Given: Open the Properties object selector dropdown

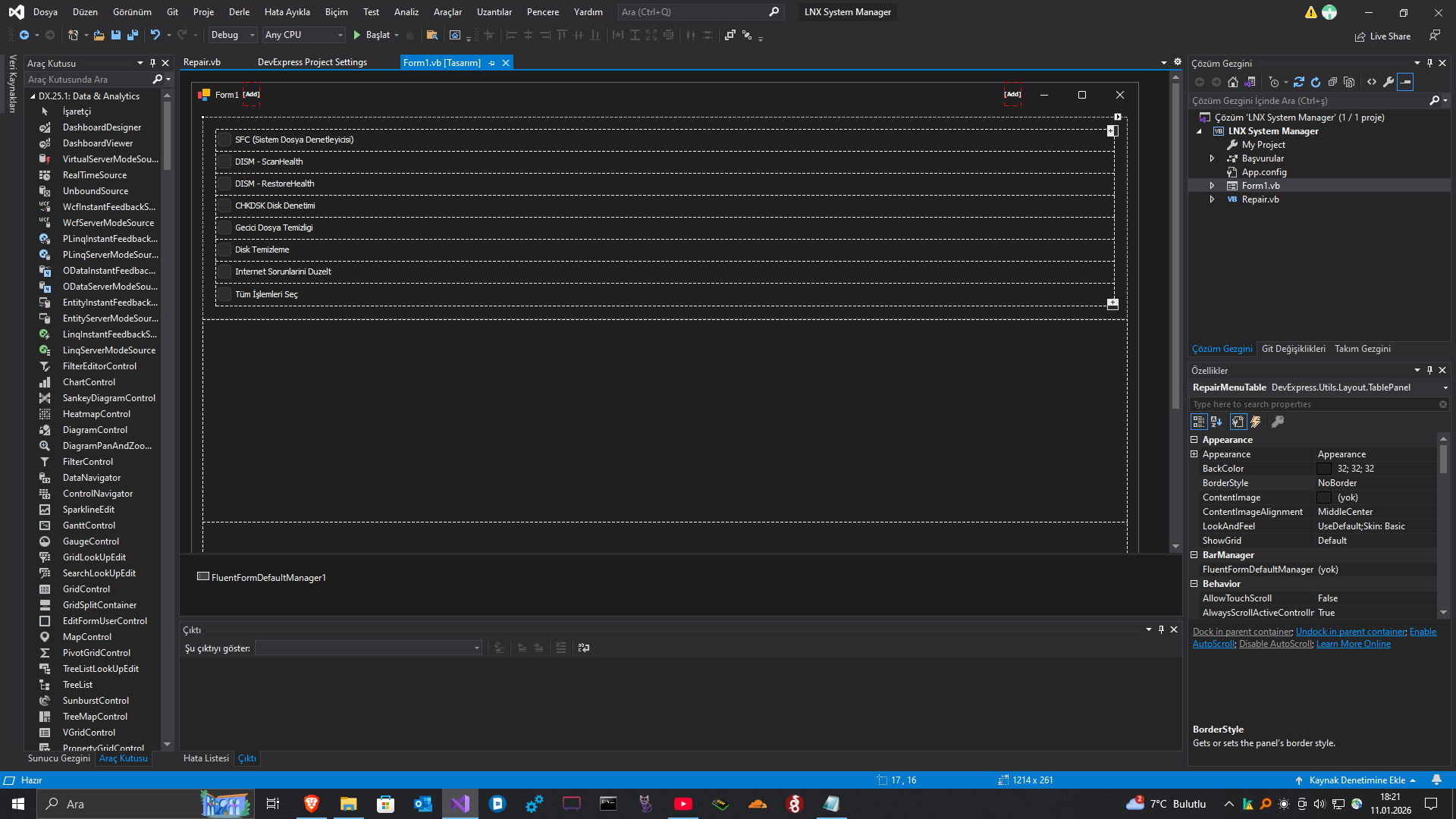Looking at the screenshot, I should (x=1445, y=388).
